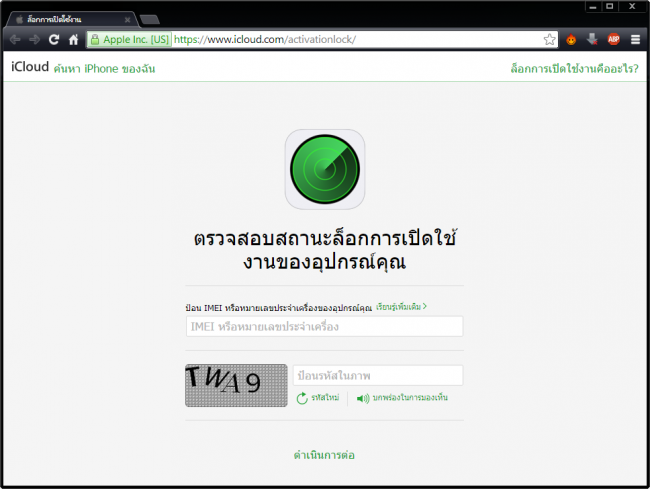650x489 pixels.
Task: Request a new captcha code with the refresh icon
Action: (x=302, y=398)
